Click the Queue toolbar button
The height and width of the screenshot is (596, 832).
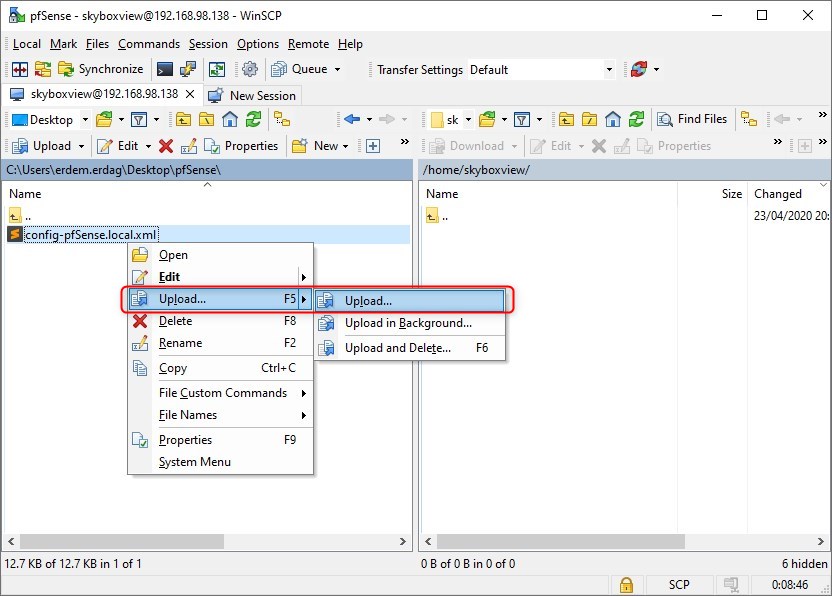(x=300, y=69)
